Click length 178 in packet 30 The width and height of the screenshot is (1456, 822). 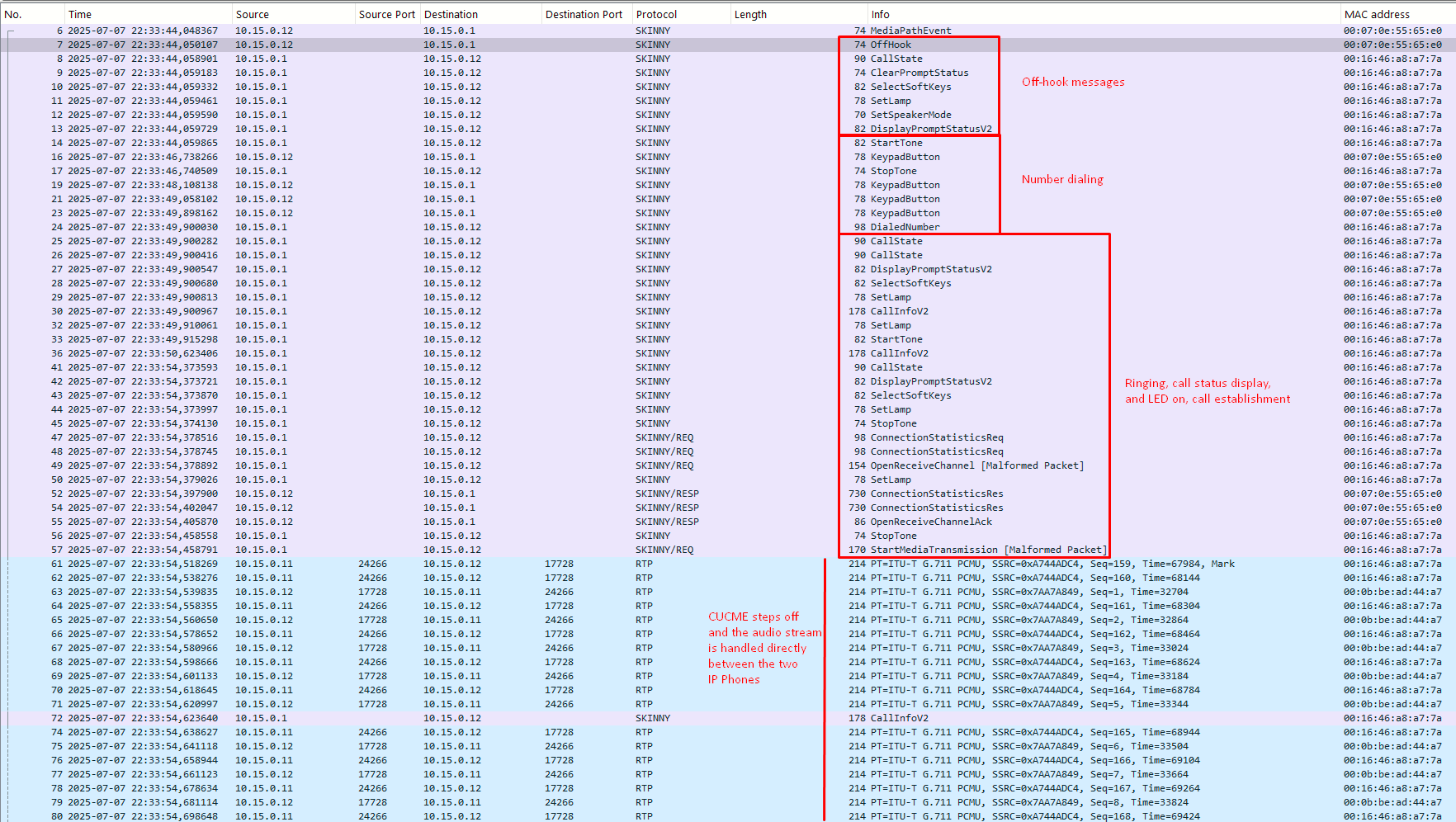click(x=857, y=311)
